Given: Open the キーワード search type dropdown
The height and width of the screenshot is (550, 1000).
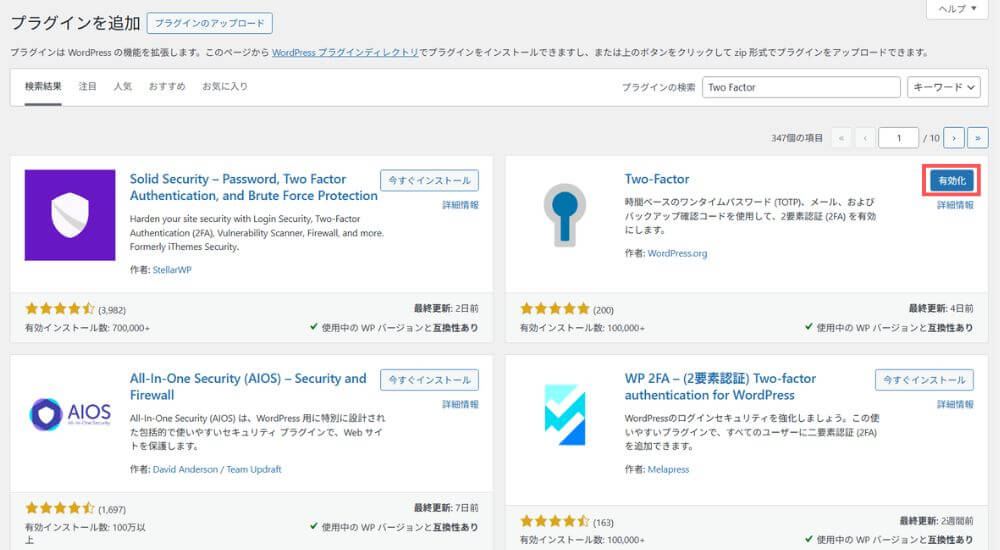Looking at the screenshot, I should (x=943, y=87).
